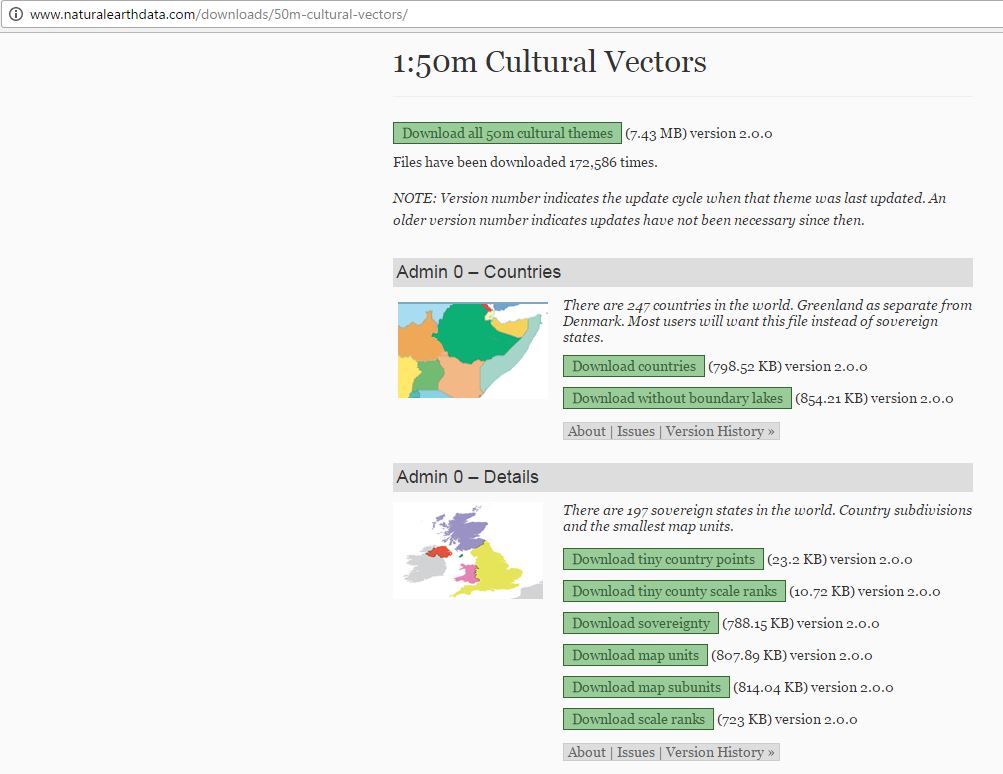Open Version History under Admin 0 – Details

(720, 753)
